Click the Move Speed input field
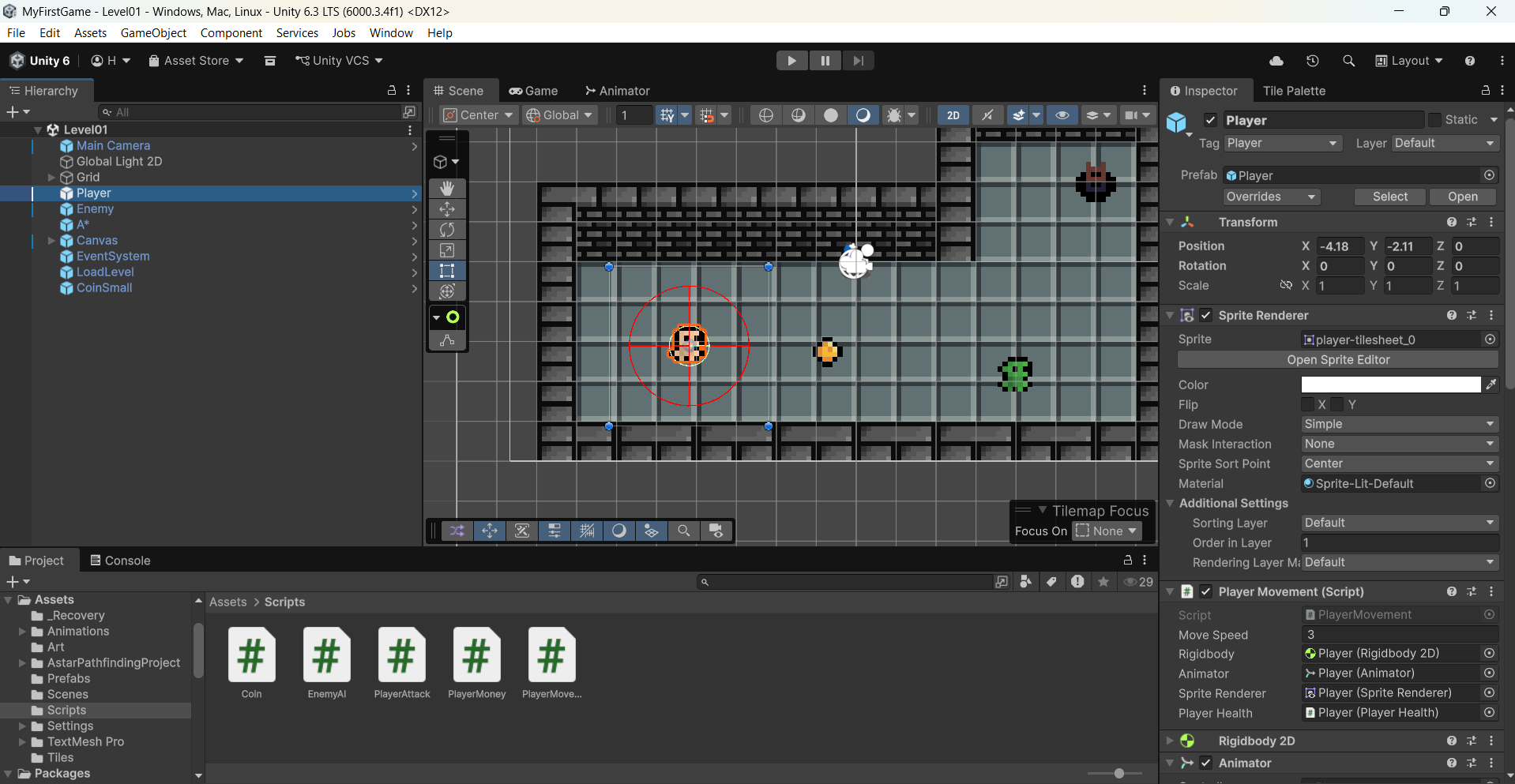This screenshot has width=1515, height=784. click(1400, 635)
